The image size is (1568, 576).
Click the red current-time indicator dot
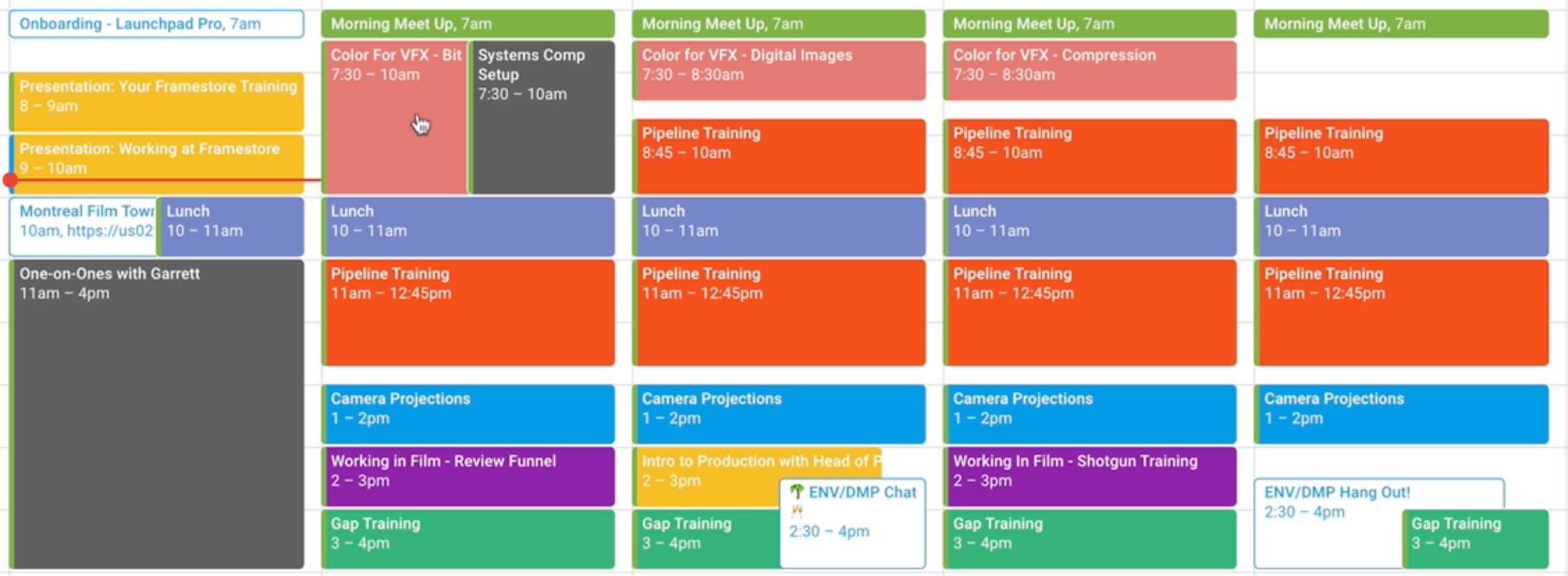10,180
